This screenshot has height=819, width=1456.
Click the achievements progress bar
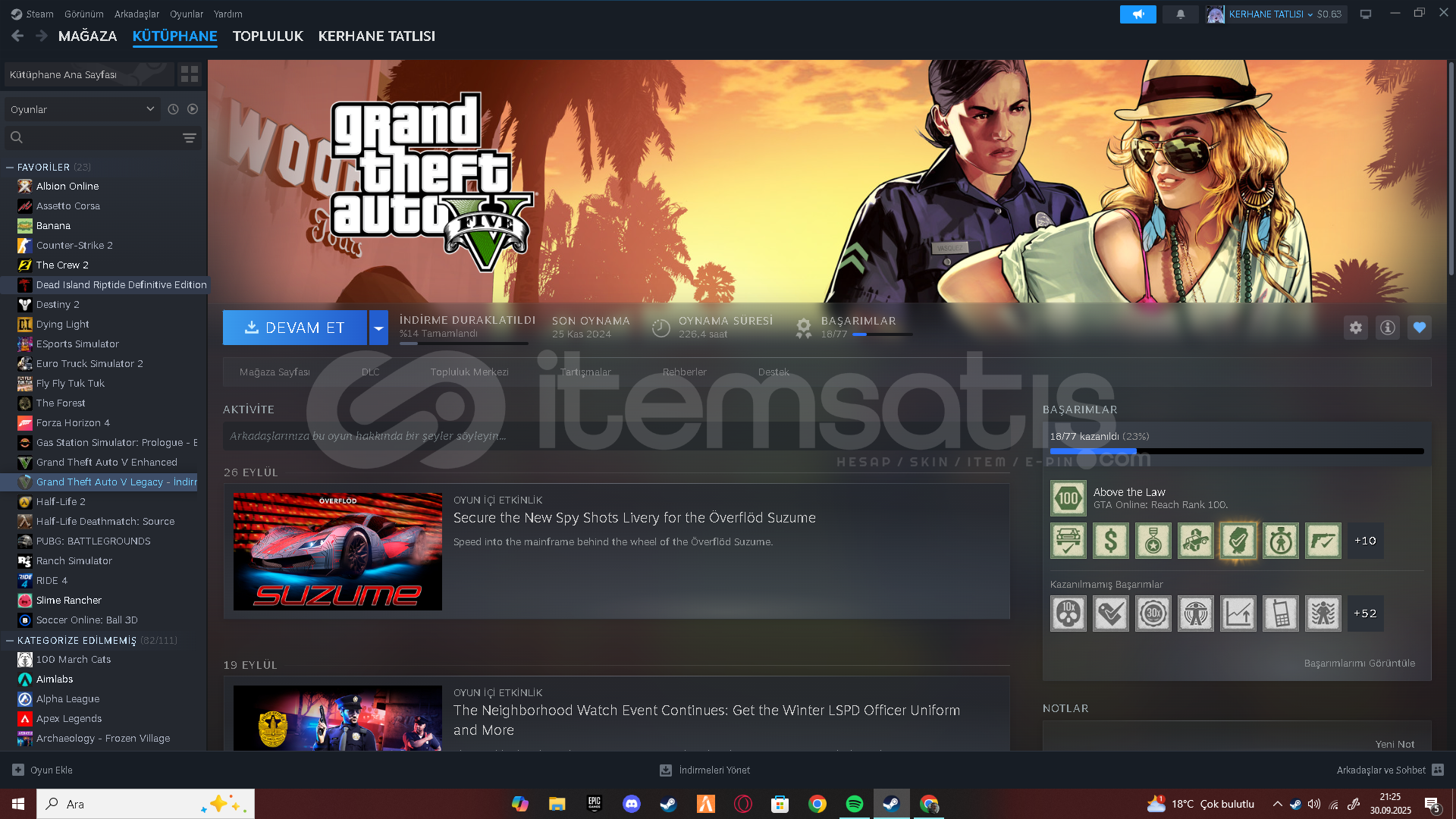point(1236,451)
